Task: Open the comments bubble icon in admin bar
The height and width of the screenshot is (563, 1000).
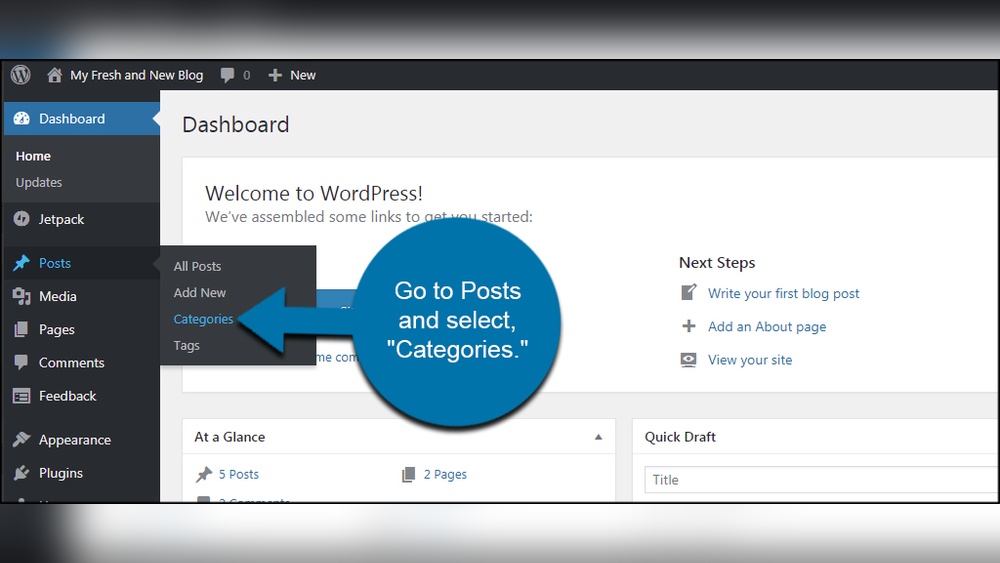Action: (x=227, y=75)
